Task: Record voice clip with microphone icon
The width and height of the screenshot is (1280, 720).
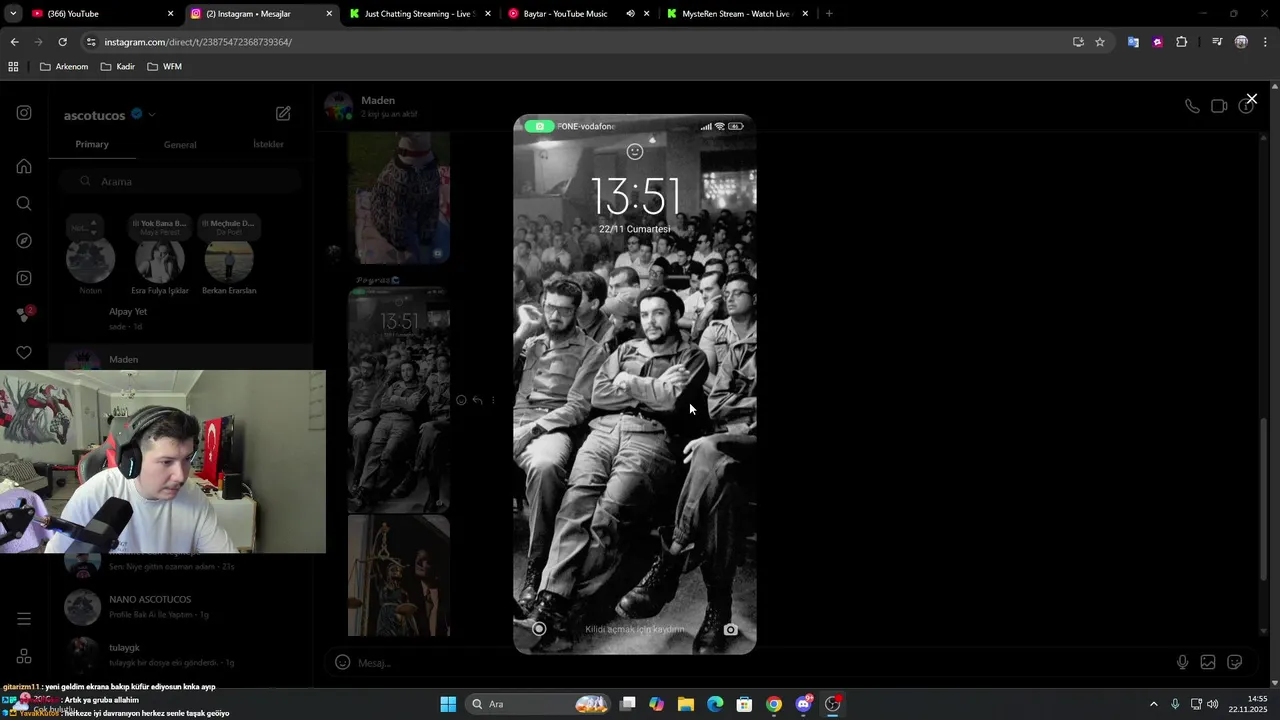Action: [1182, 662]
